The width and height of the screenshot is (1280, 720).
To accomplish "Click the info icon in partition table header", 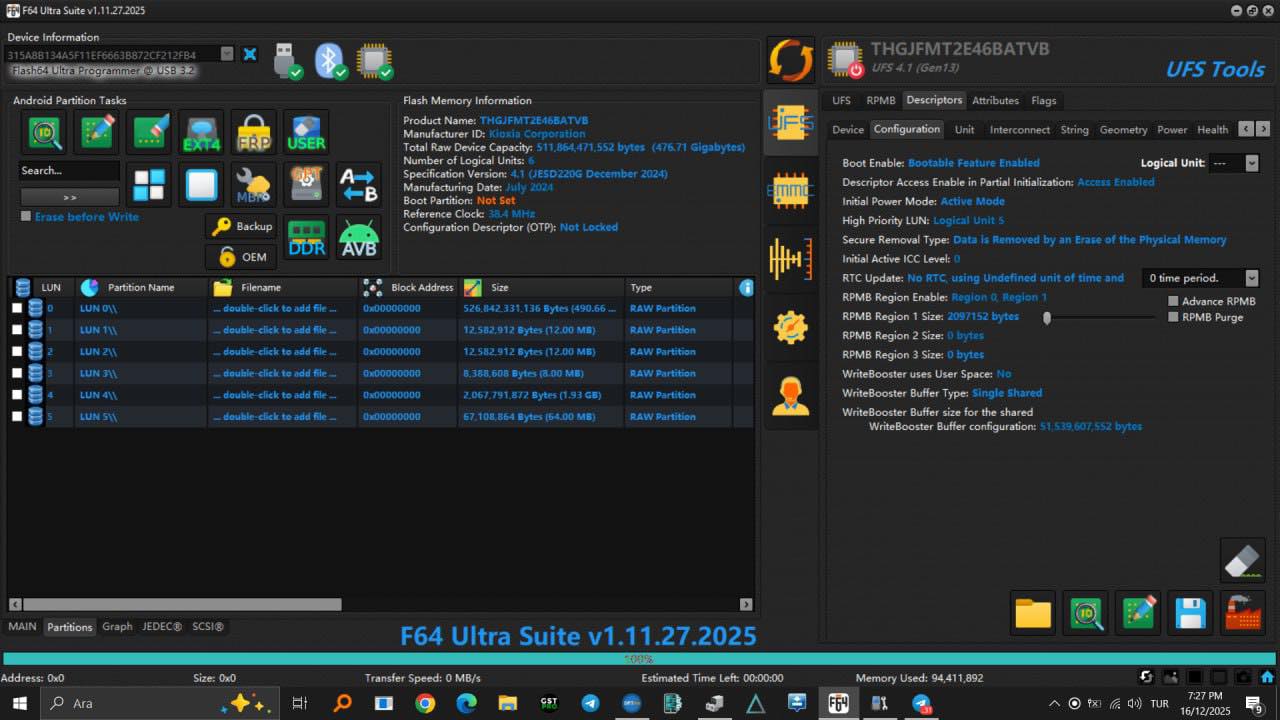I will tap(746, 287).
